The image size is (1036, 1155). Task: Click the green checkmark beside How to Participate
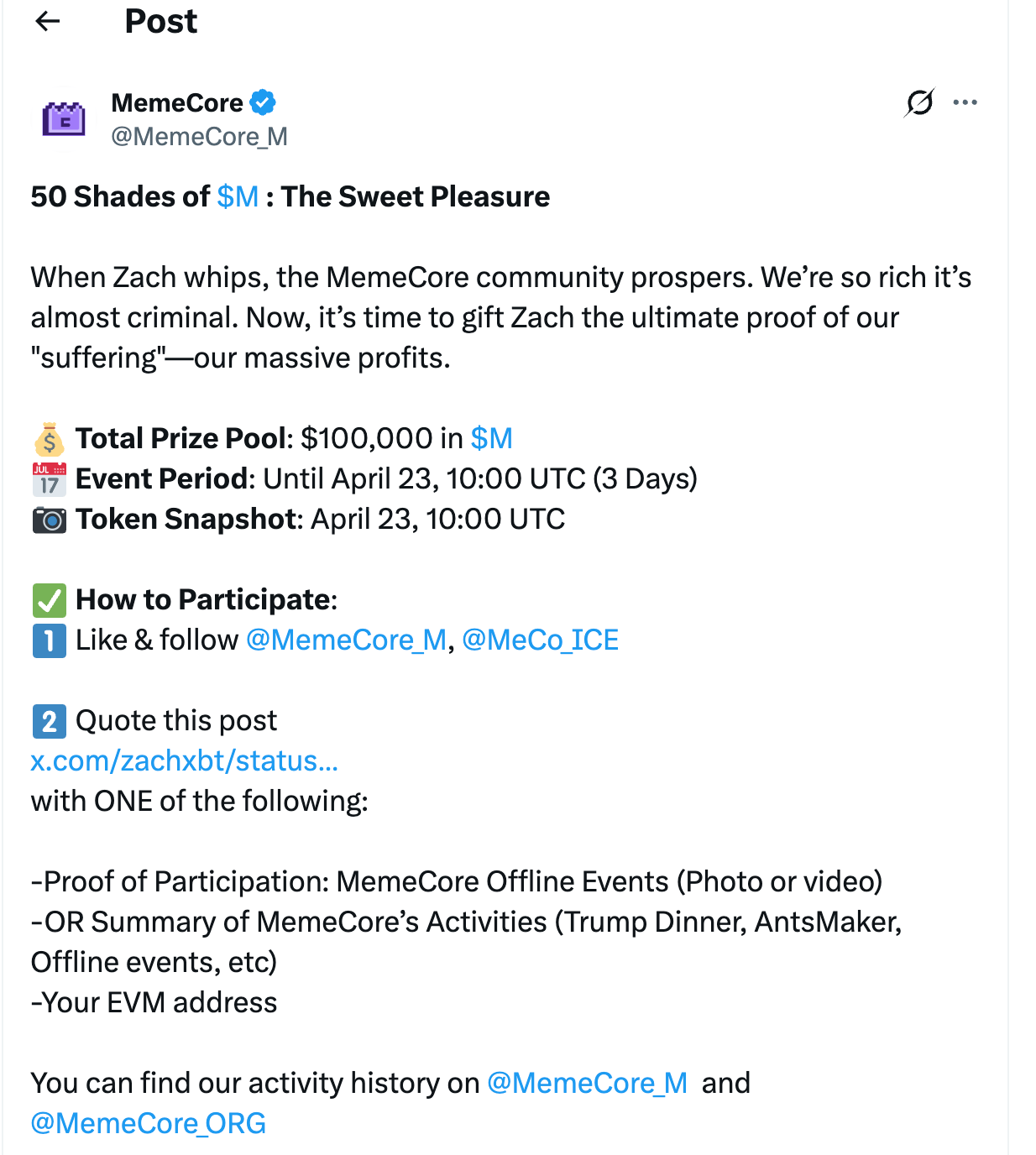49,599
